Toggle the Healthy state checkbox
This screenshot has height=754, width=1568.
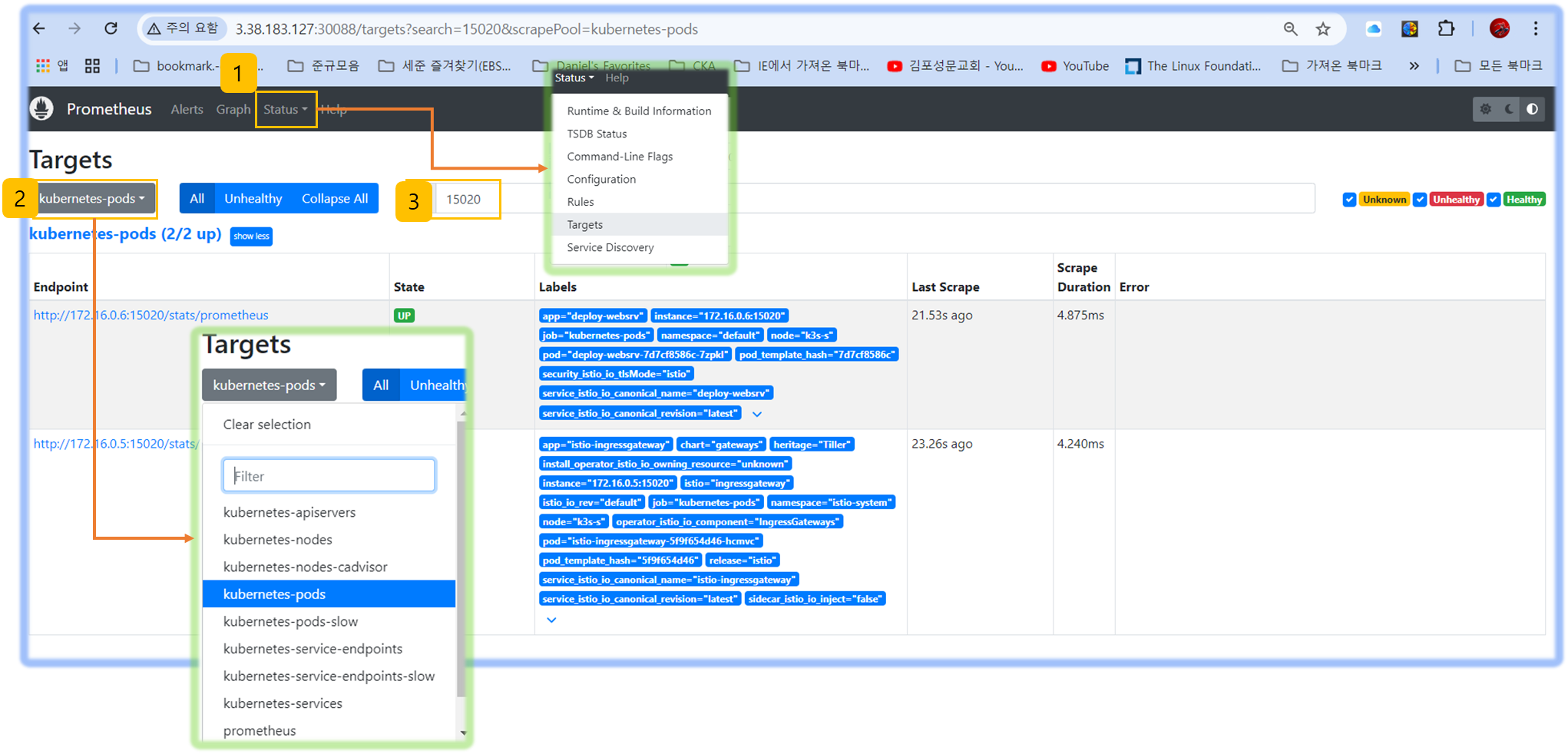pyautogui.click(x=1494, y=200)
